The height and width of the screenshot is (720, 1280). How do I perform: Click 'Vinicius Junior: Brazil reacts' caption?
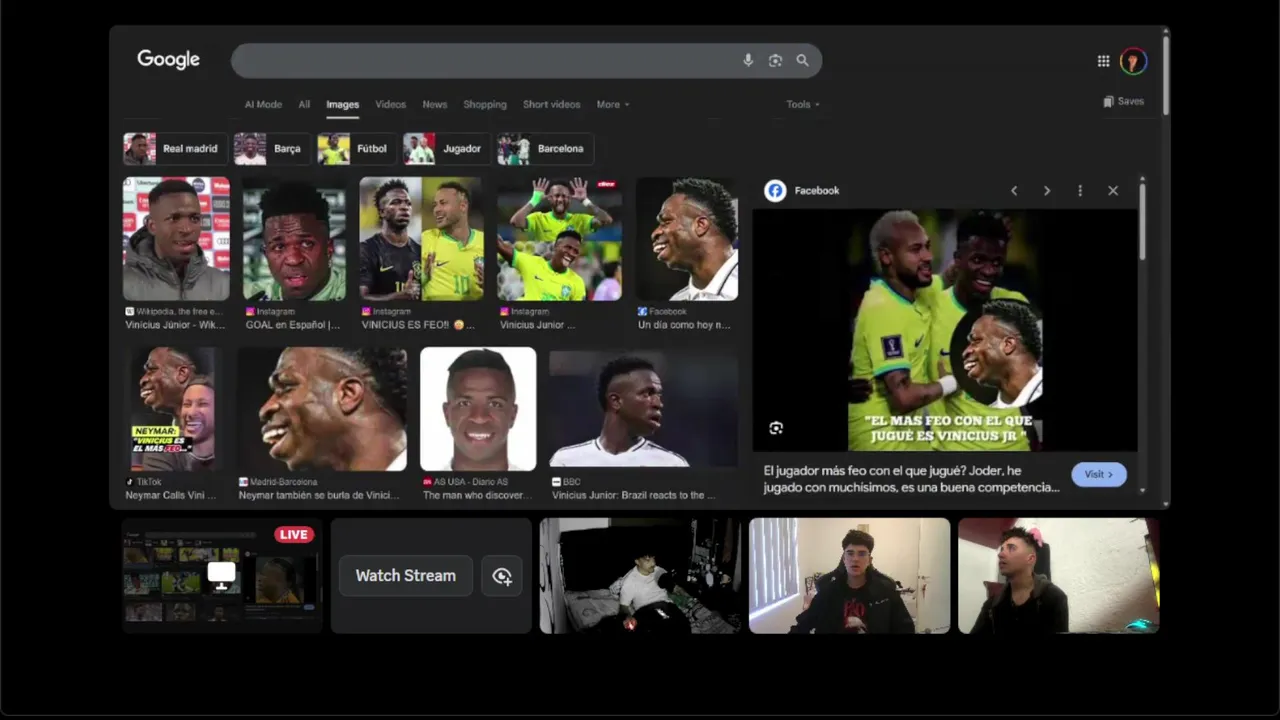pos(634,495)
